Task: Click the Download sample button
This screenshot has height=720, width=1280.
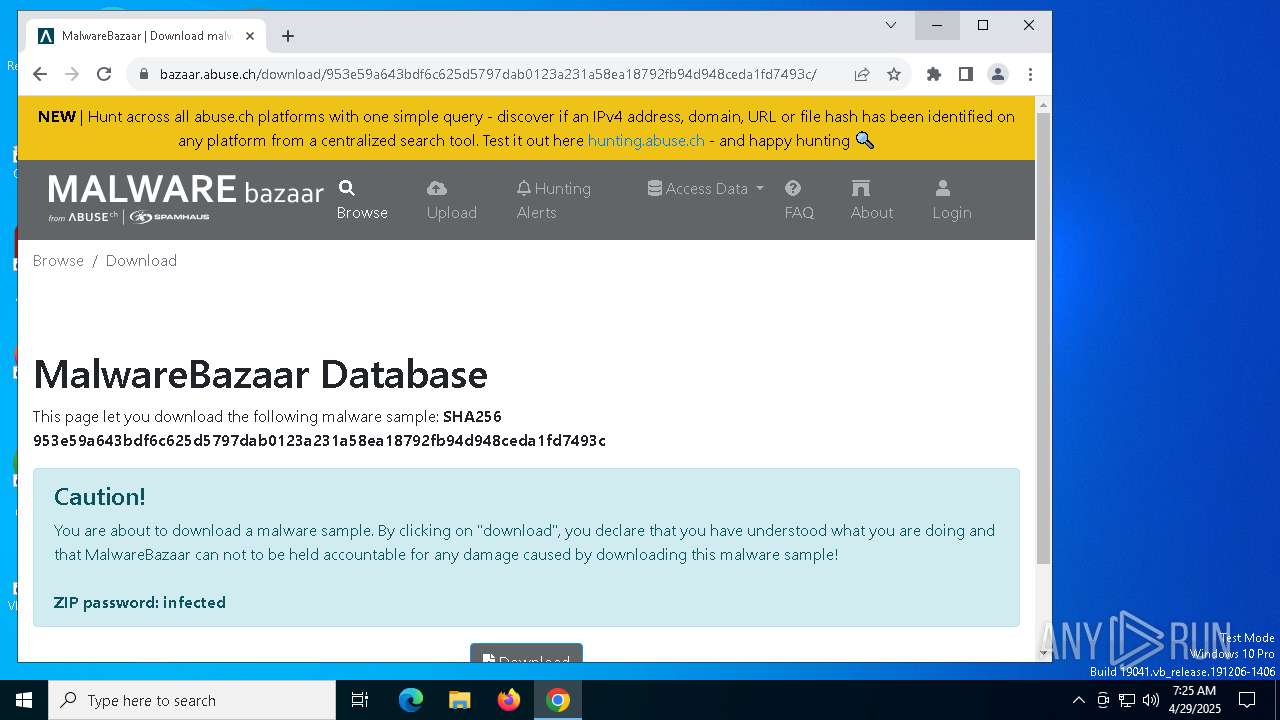Action: tap(526, 653)
